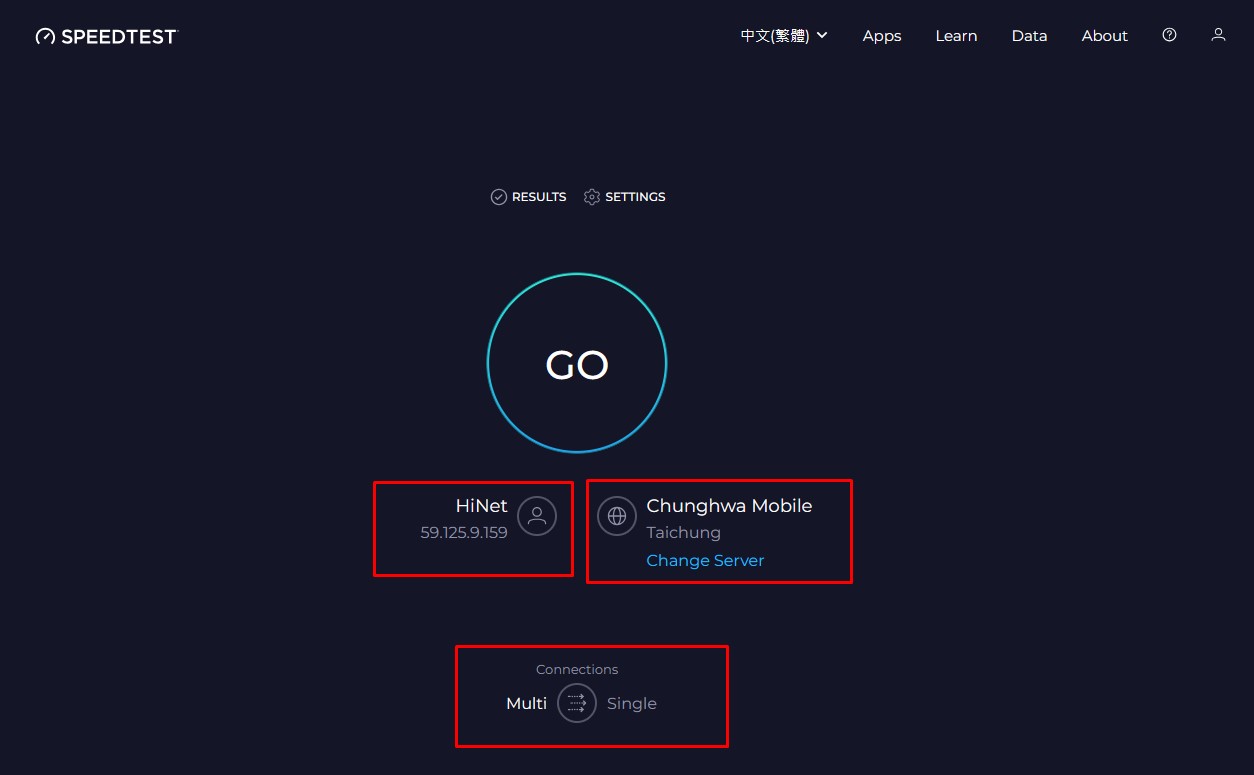Click the gear icon beside SETTINGS
Screen dimensions: 1254x775
[x=592, y=197]
